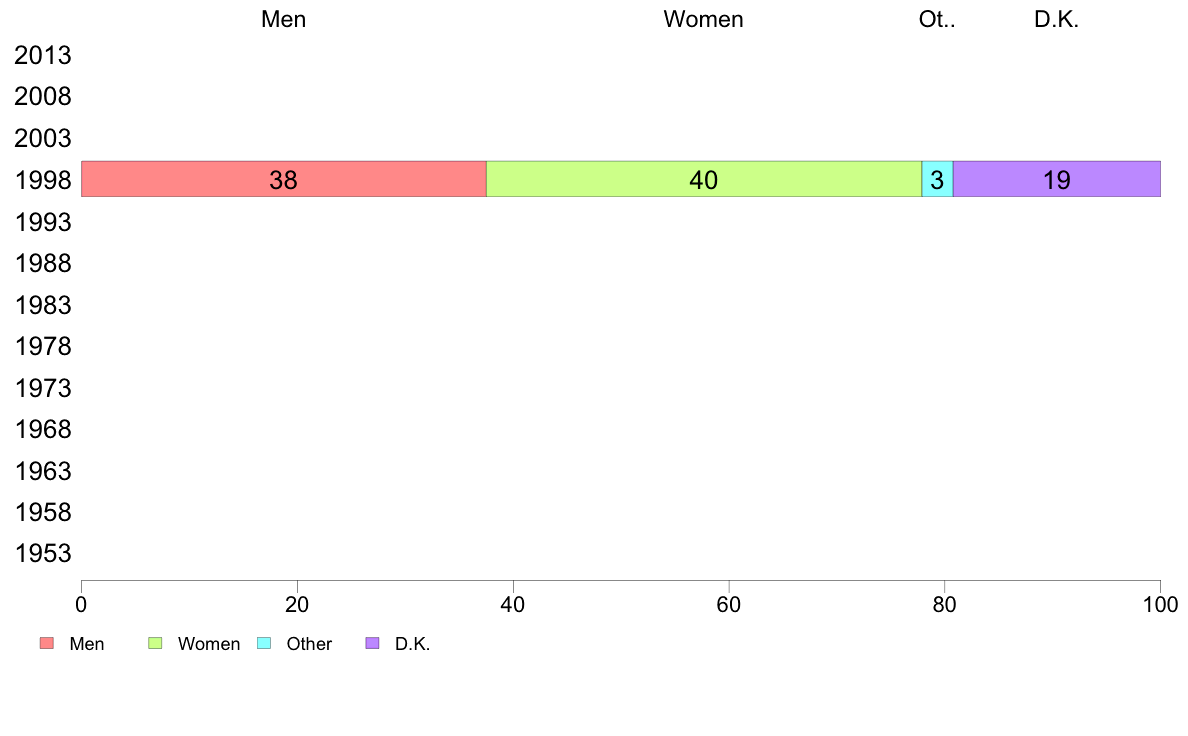Select the green Women bar segment showing 40
The image size is (1188, 736).
pyautogui.click(x=704, y=179)
